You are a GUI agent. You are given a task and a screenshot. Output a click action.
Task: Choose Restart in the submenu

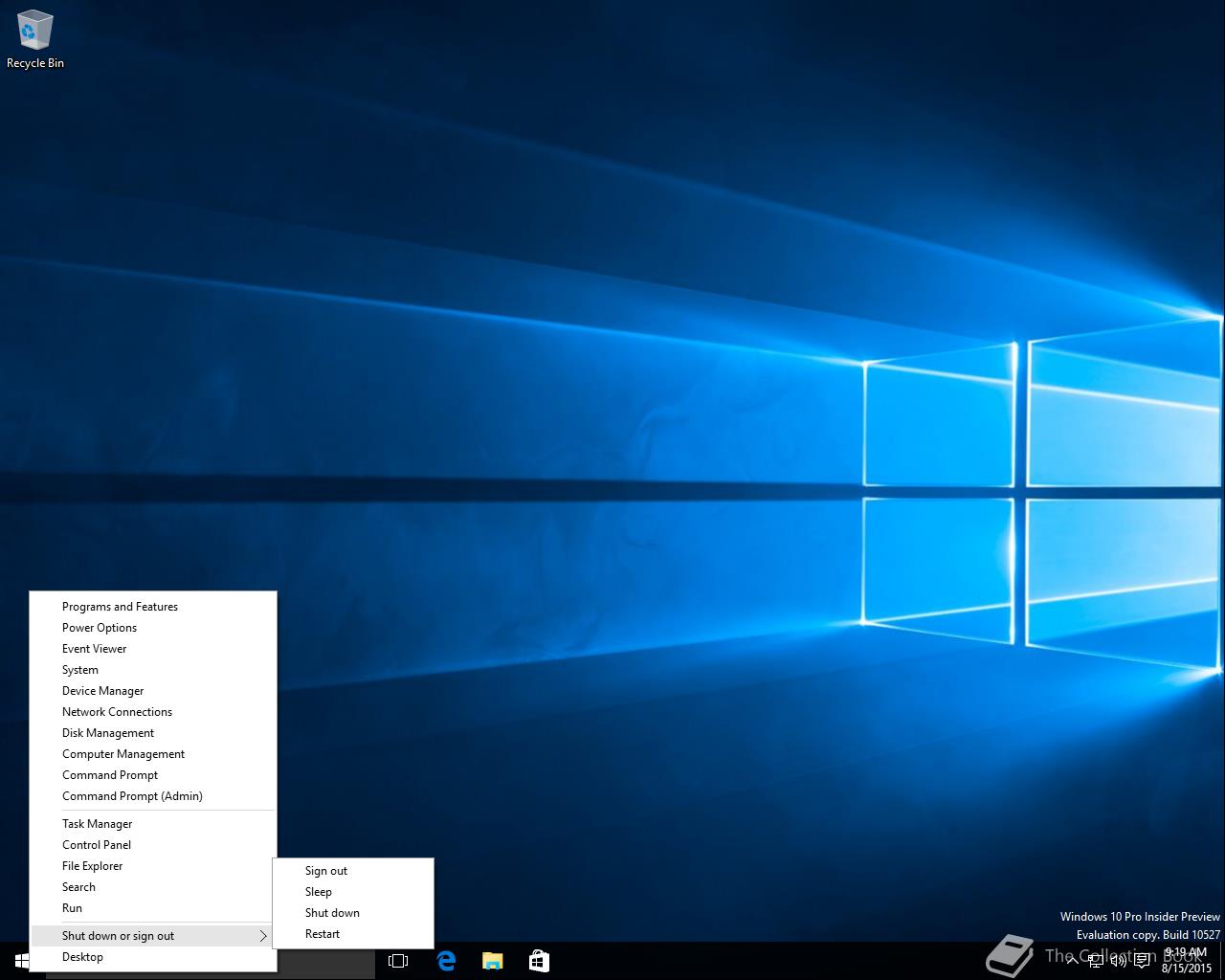353,934
